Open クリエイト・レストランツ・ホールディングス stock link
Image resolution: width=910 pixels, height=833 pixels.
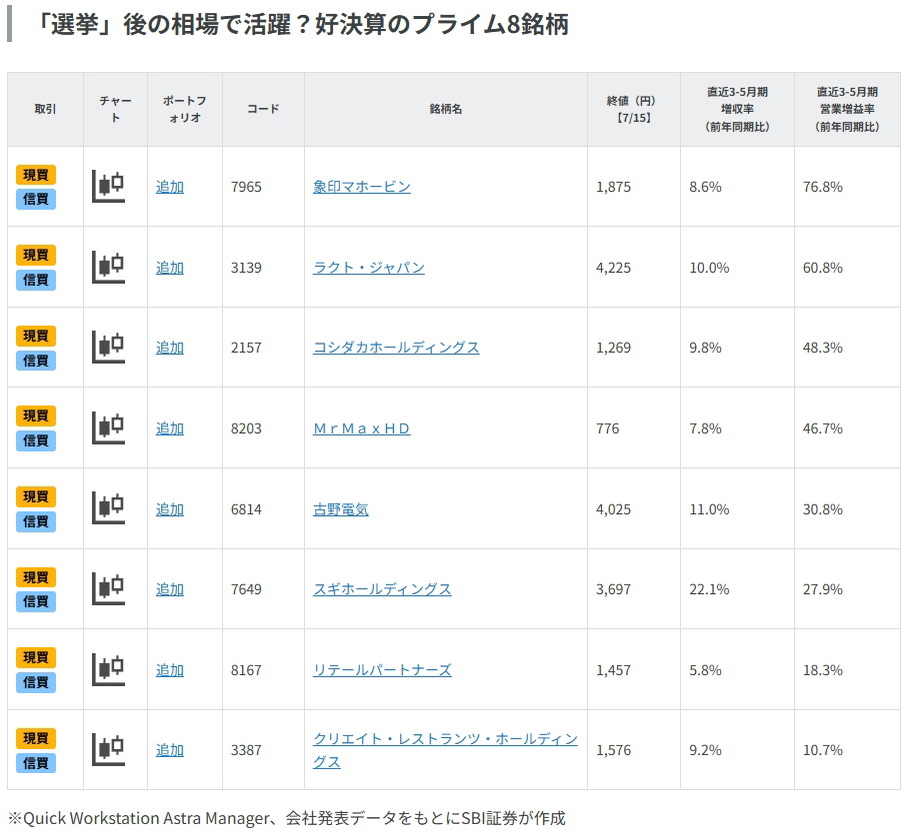click(445, 750)
